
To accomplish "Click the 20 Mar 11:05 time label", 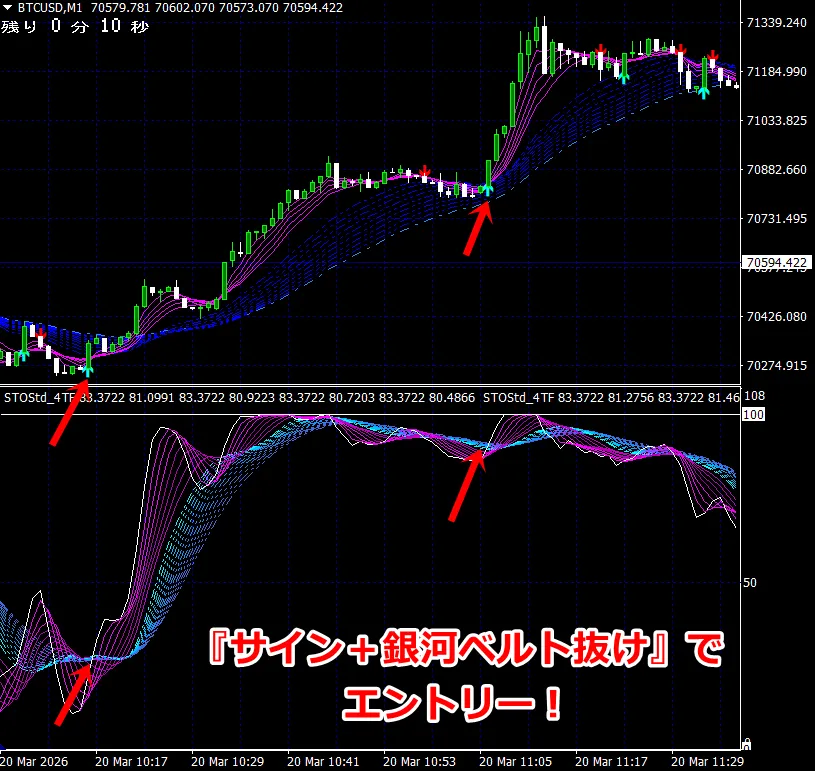I will pyautogui.click(x=516, y=762).
